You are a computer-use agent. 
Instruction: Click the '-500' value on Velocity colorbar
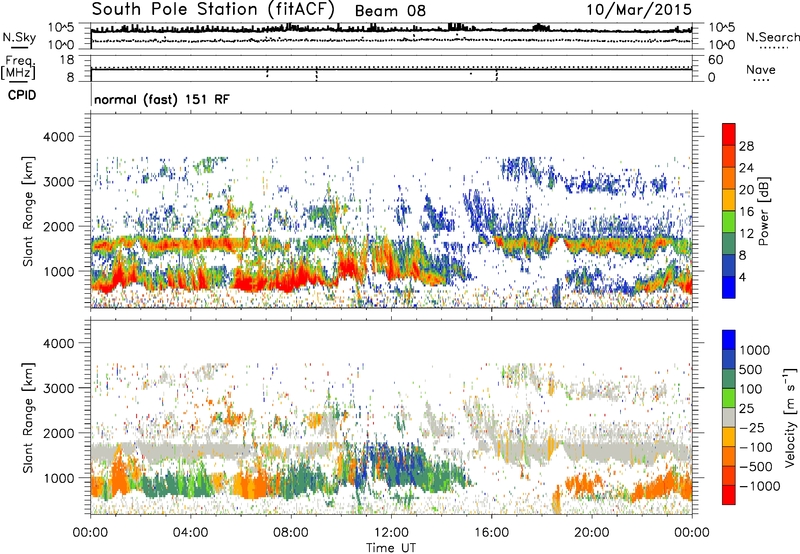pyautogui.click(x=756, y=467)
